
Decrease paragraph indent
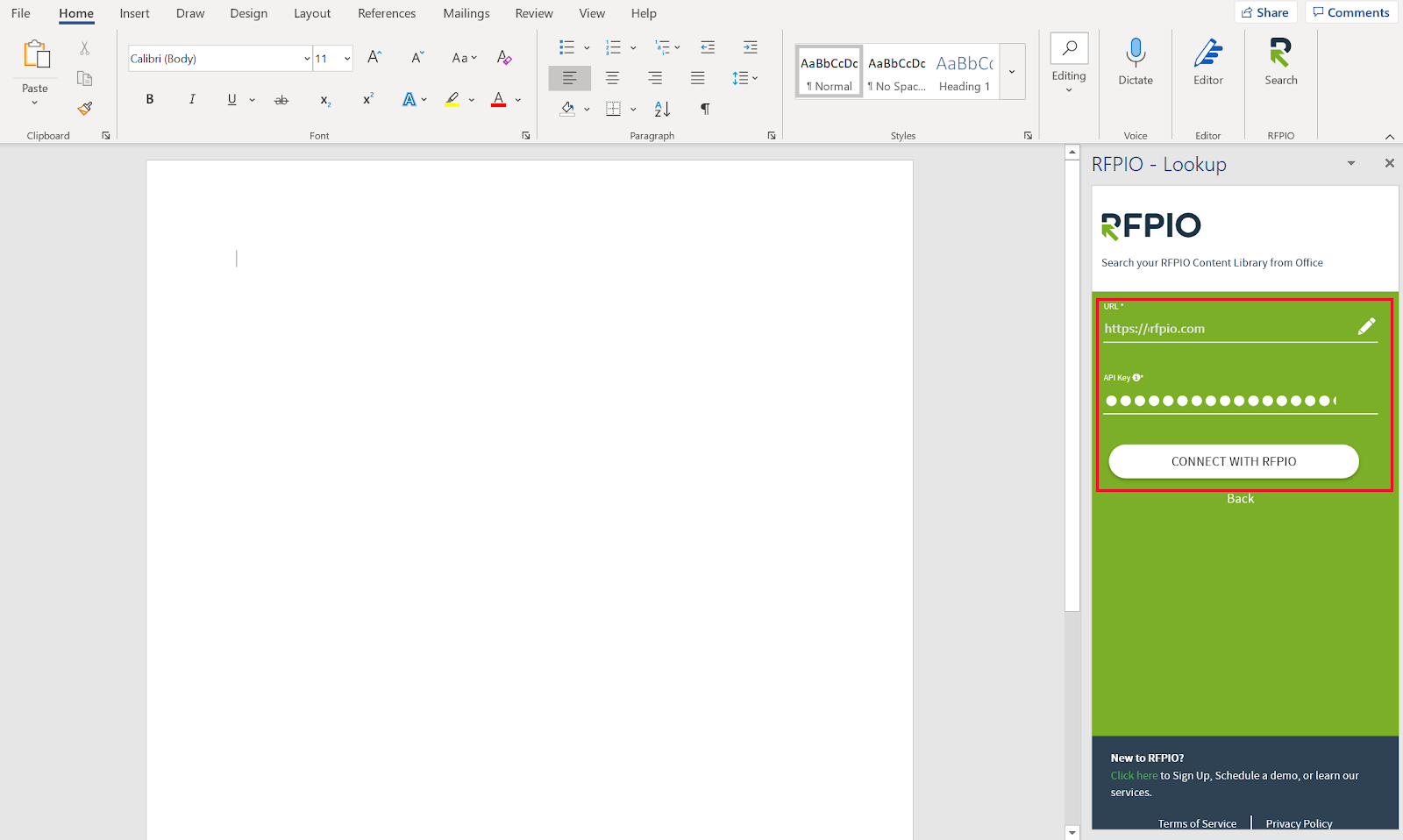708,47
